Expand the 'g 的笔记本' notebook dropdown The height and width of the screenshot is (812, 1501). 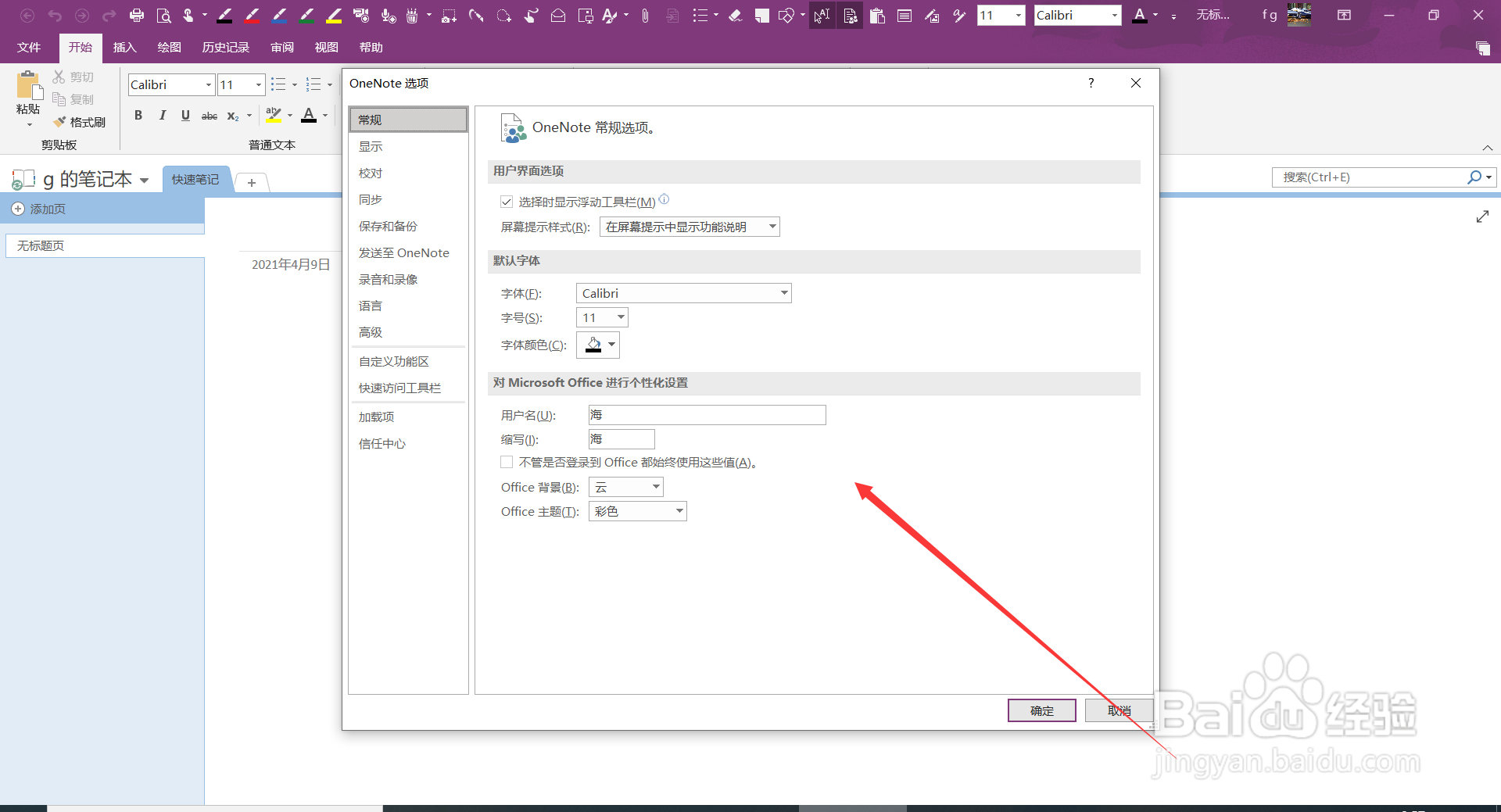pos(145,181)
